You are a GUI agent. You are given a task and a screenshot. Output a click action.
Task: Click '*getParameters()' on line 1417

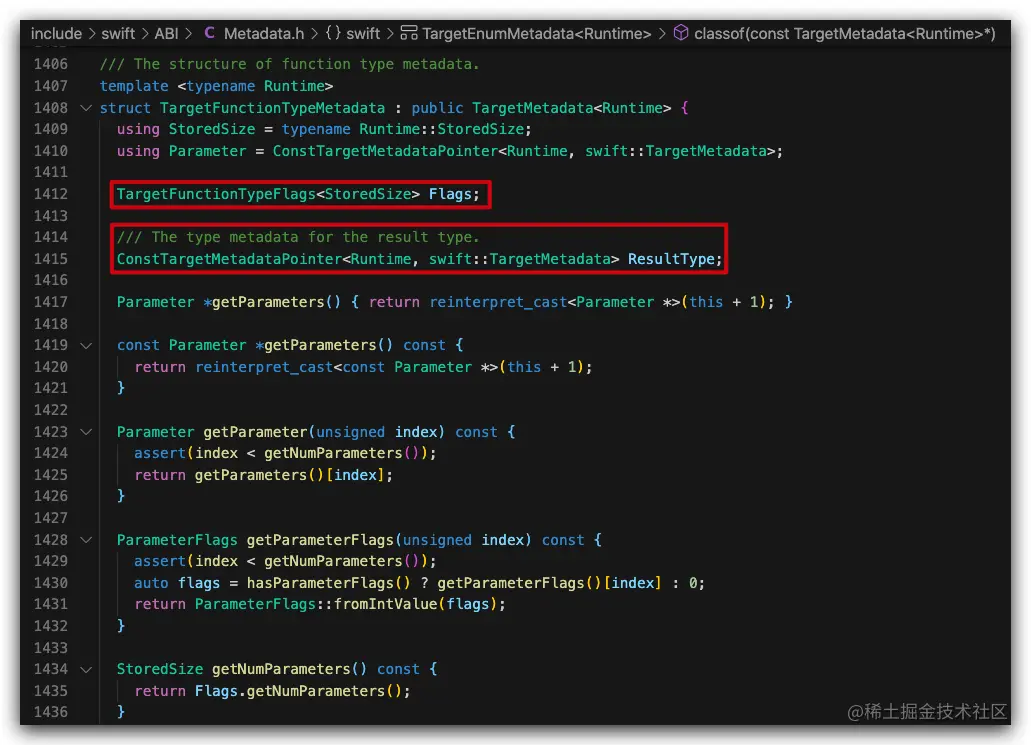(272, 302)
